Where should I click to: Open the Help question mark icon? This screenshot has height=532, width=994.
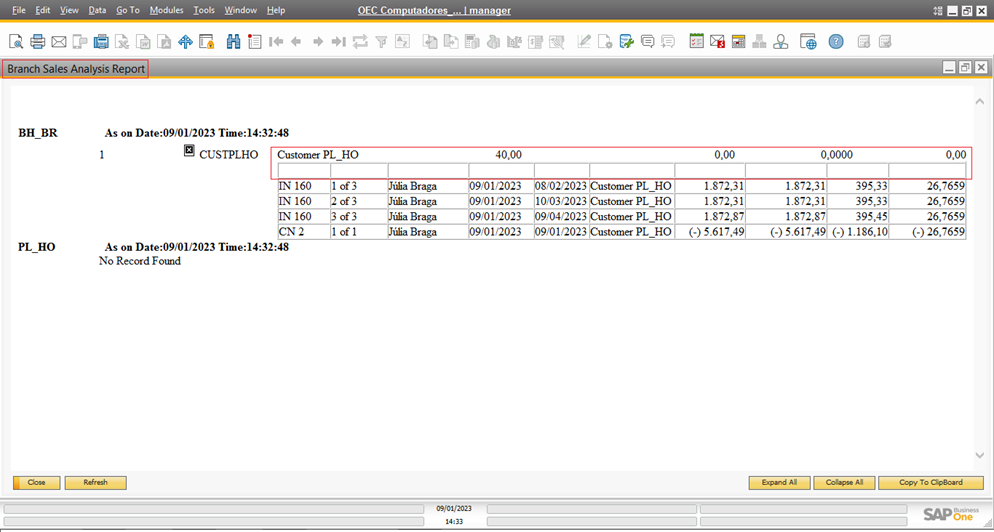pyautogui.click(x=836, y=42)
